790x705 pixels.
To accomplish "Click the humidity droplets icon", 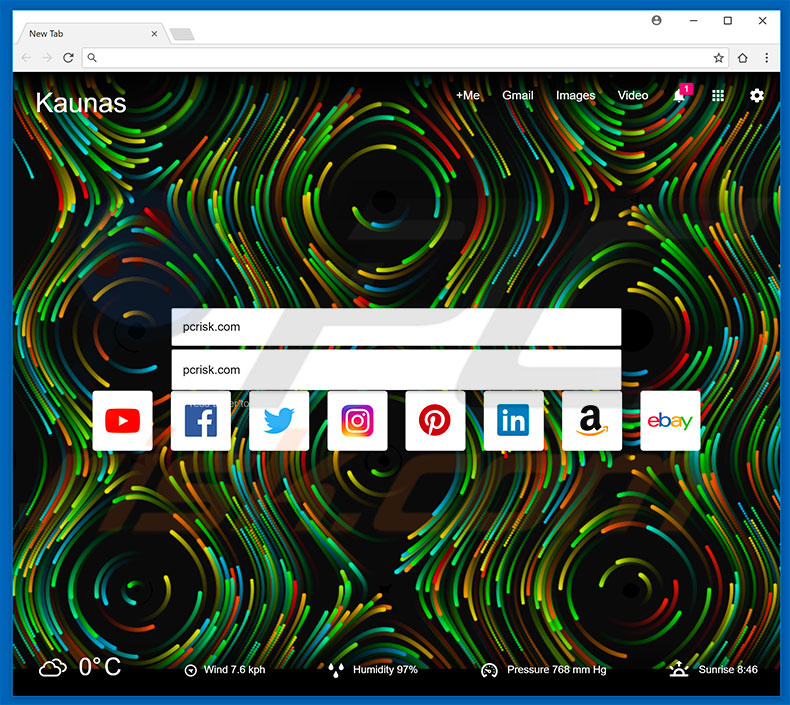I will [336, 670].
